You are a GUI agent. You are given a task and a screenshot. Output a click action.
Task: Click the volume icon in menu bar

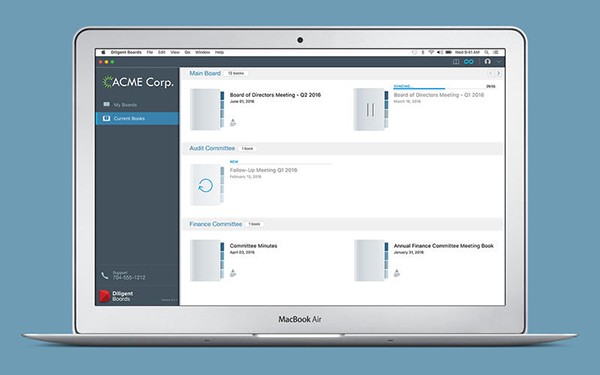click(440, 52)
